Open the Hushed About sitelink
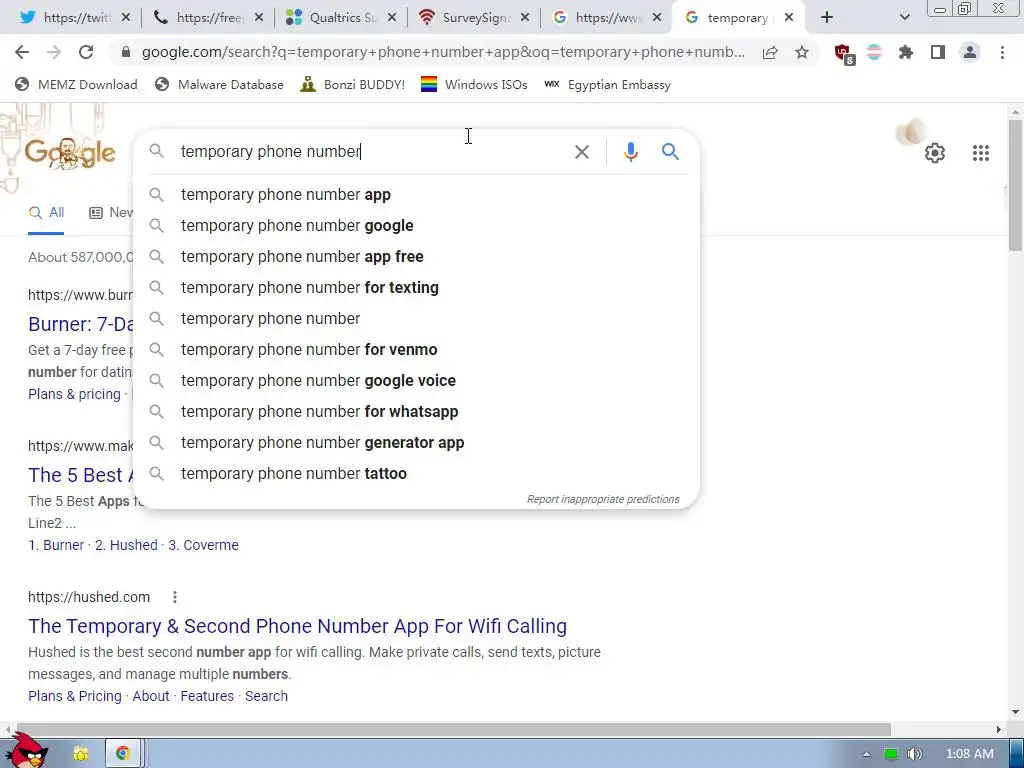This screenshot has width=1024, height=768. click(x=151, y=696)
